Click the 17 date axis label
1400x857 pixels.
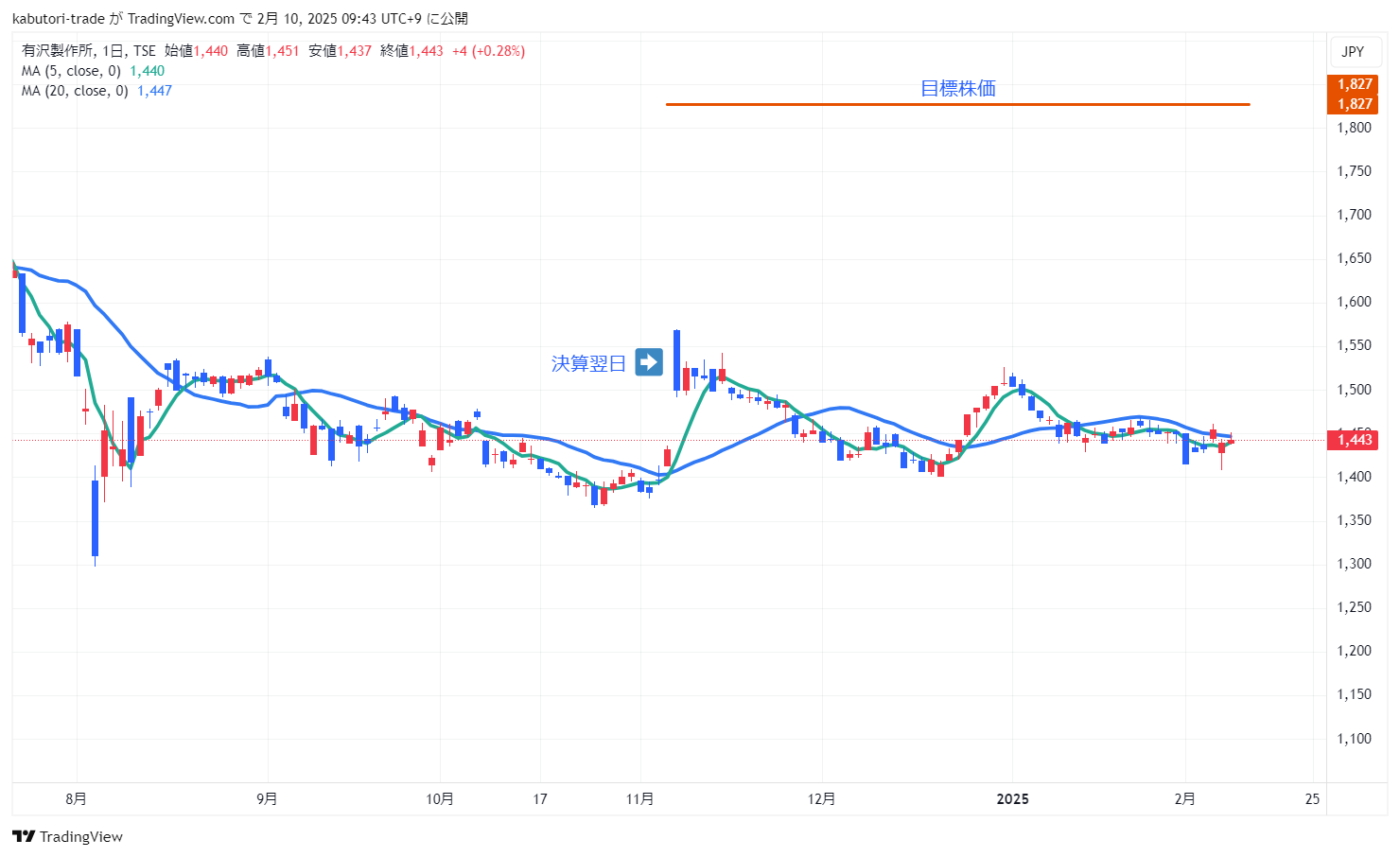click(x=539, y=799)
